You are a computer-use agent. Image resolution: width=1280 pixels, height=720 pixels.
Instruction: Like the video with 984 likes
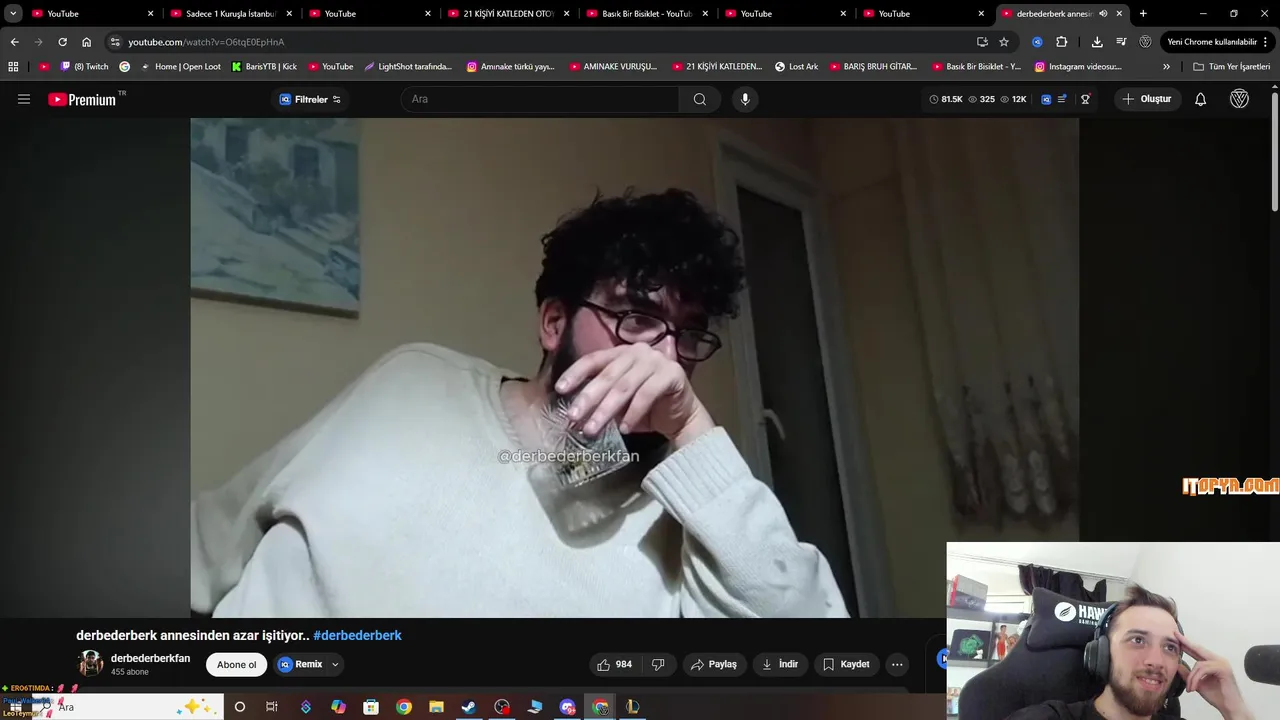[614, 664]
